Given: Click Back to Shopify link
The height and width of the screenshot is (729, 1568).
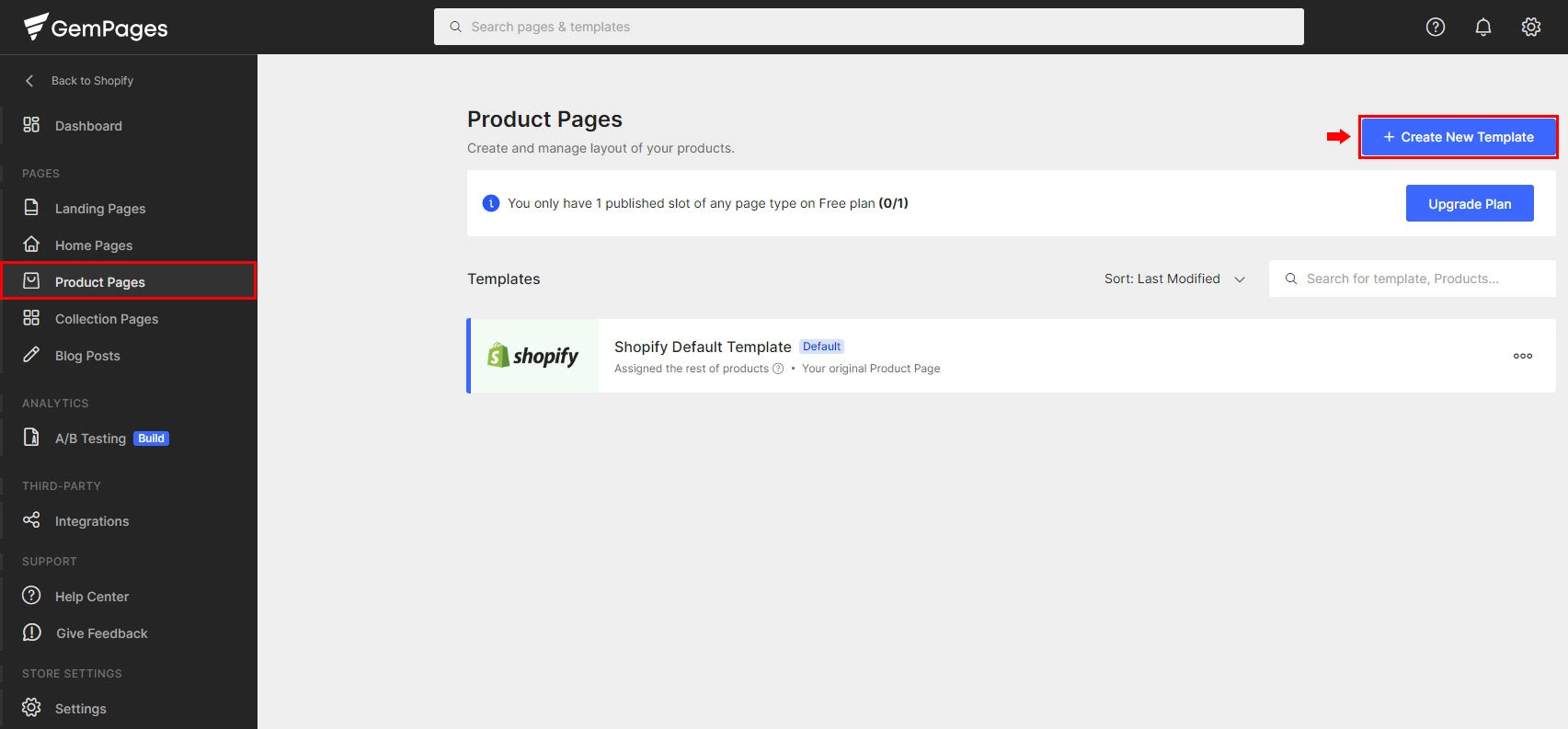Looking at the screenshot, I should click(92, 81).
